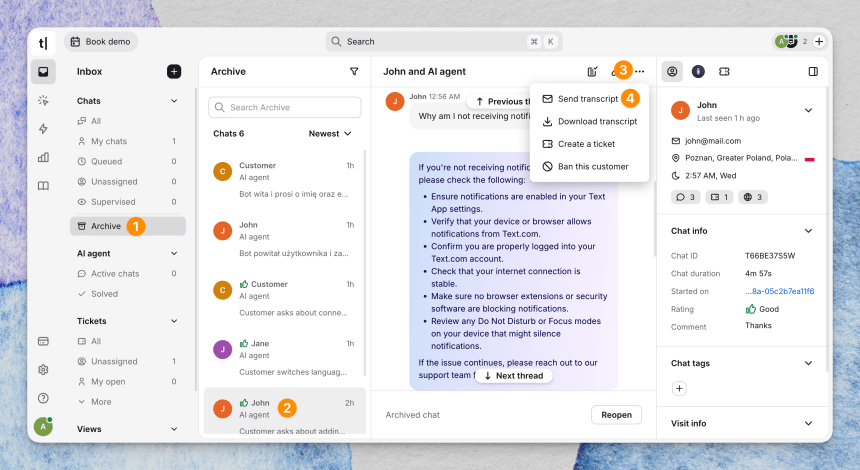Click the Reopen button
Screen dimensions: 860x470
616,415
